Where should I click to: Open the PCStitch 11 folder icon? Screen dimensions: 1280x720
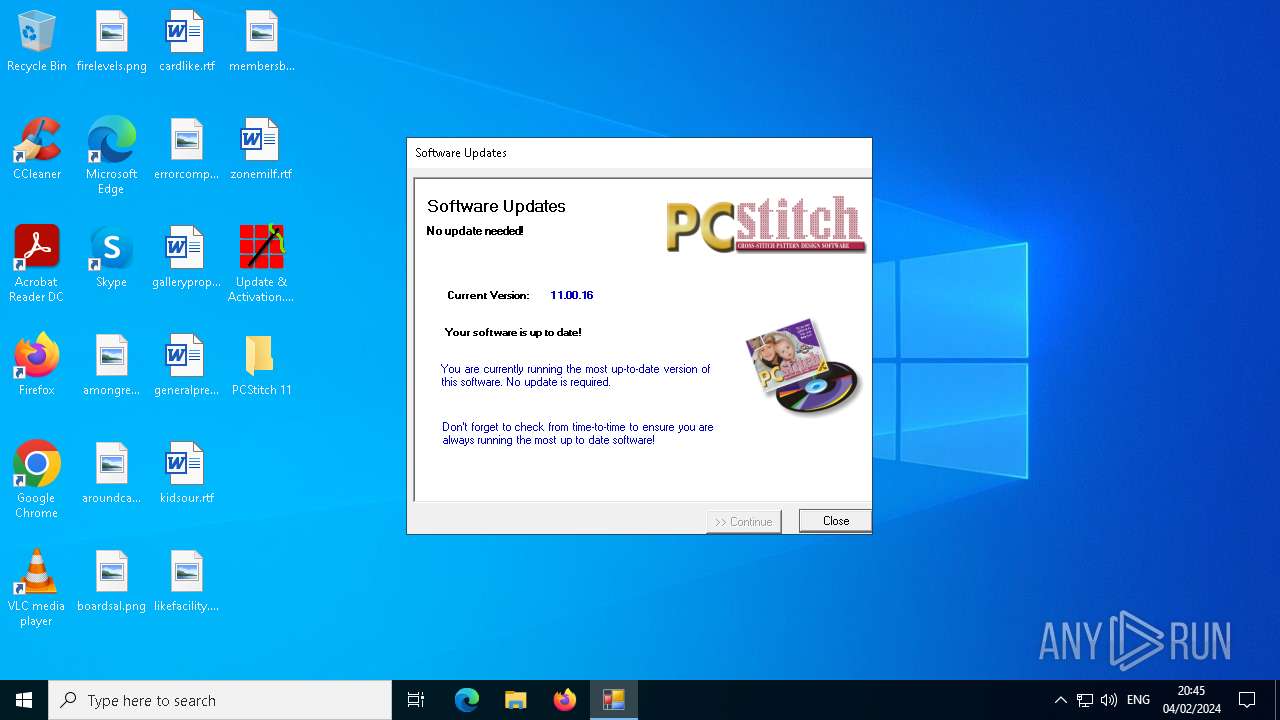tap(262, 366)
